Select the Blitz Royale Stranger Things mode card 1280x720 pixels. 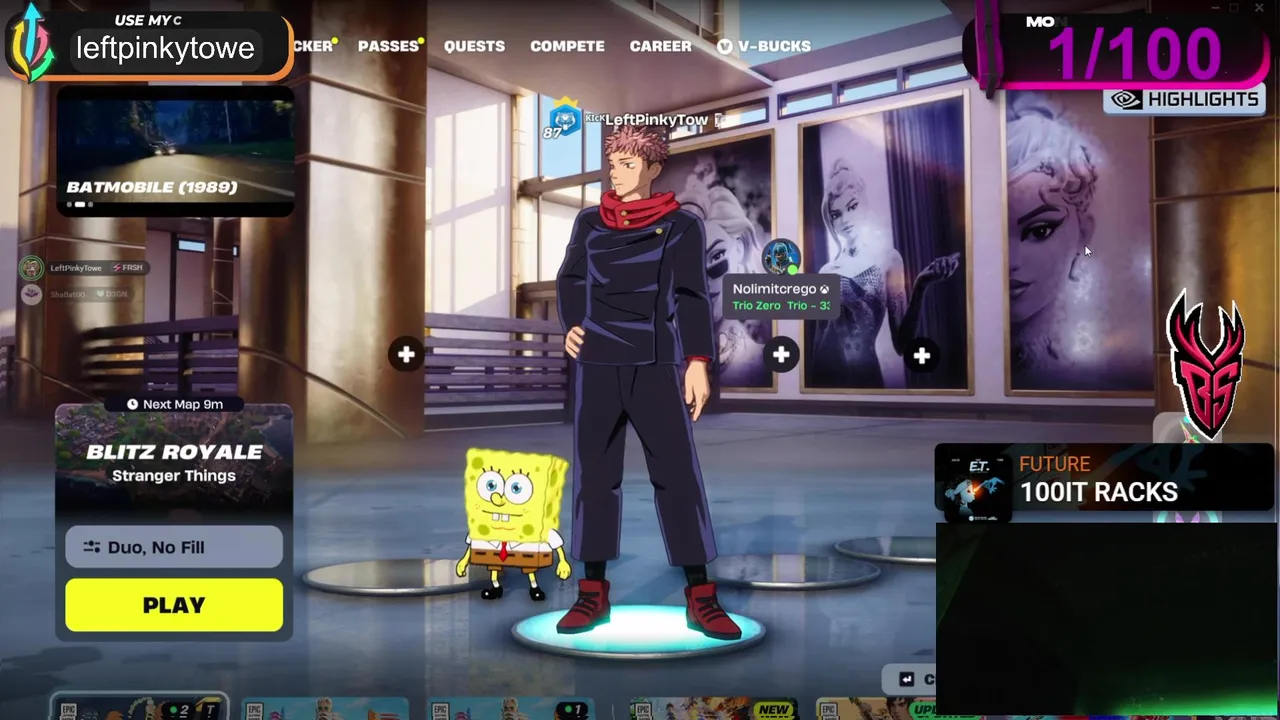click(174, 465)
